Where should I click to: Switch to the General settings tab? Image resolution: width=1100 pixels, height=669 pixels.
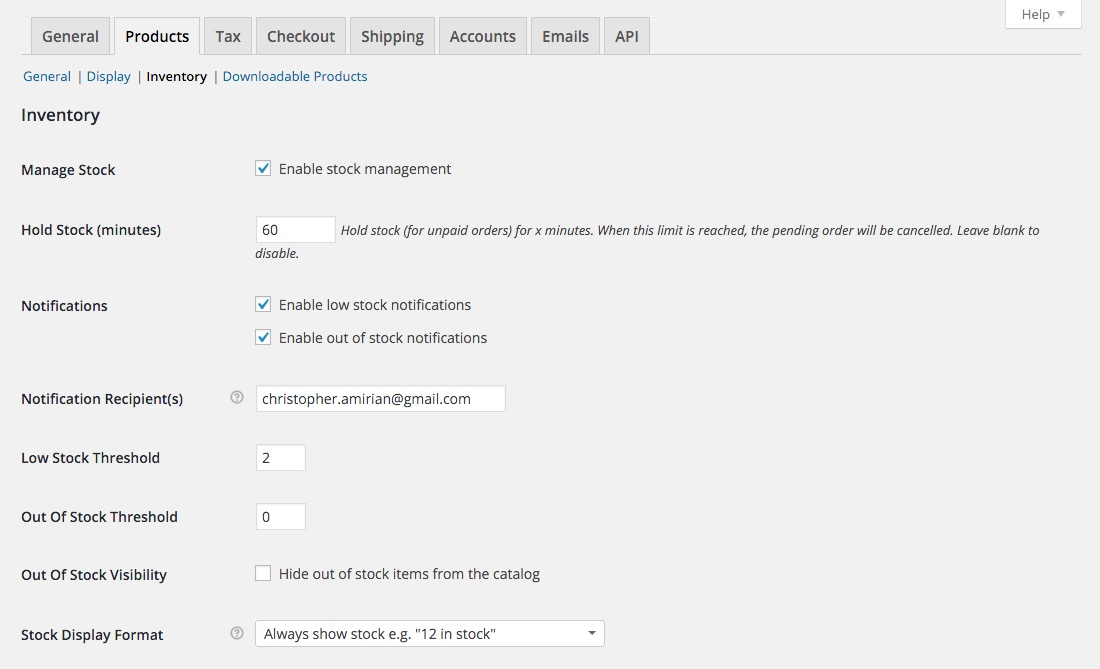tap(70, 36)
